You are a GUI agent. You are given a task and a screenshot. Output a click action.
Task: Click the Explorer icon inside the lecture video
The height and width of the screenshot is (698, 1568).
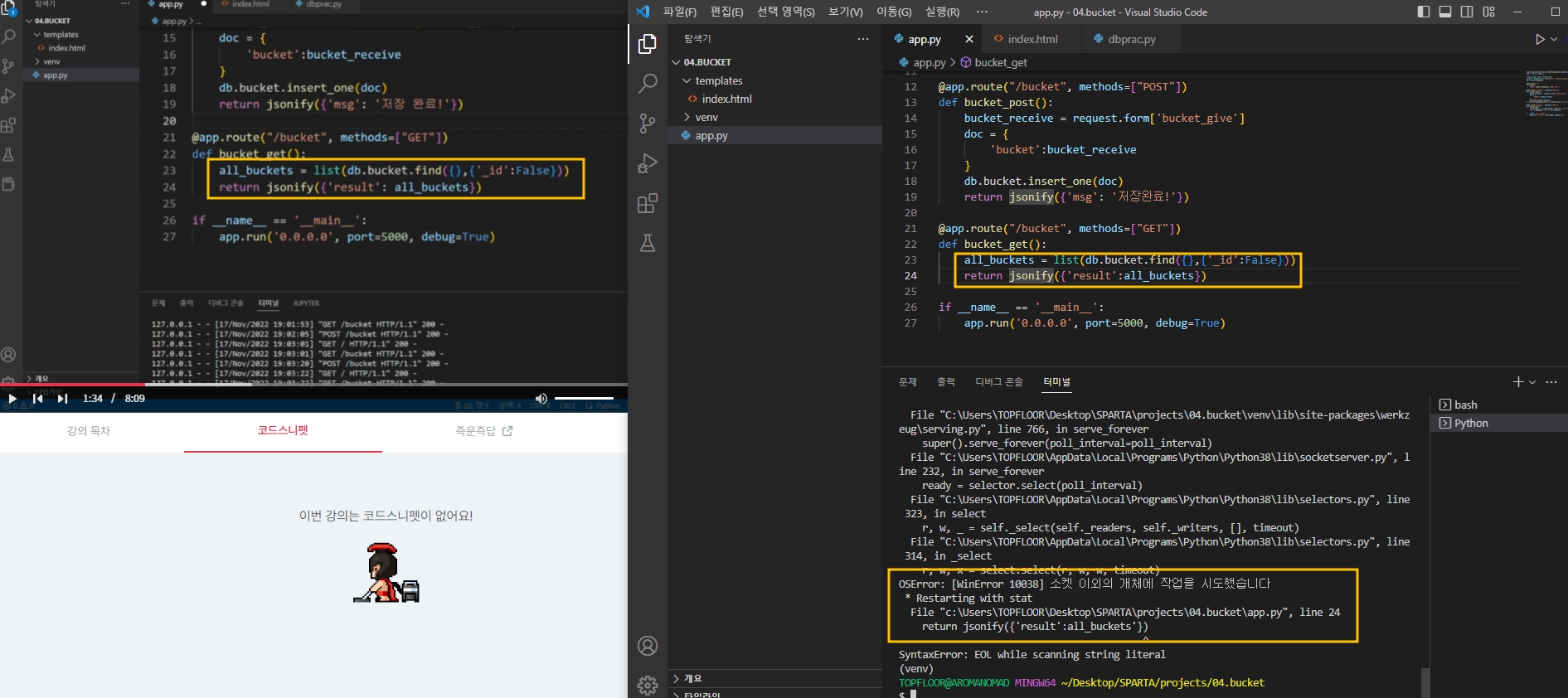(9, 8)
